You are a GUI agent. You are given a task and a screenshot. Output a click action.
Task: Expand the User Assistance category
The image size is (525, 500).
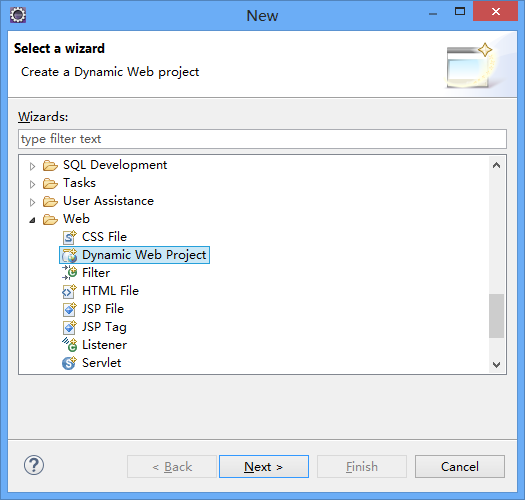tap(32, 202)
